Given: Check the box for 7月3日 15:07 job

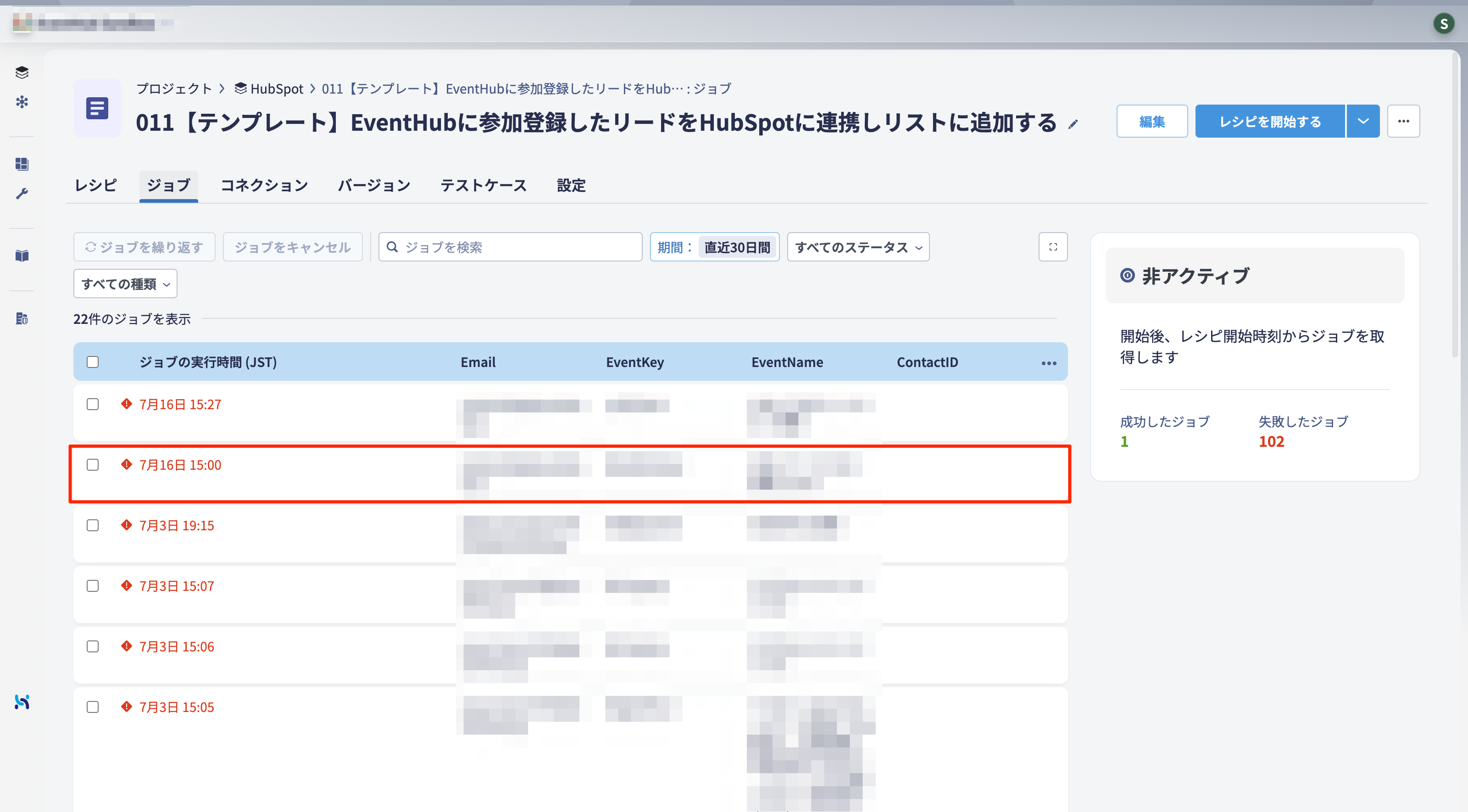Looking at the screenshot, I should (x=93, y=586).
